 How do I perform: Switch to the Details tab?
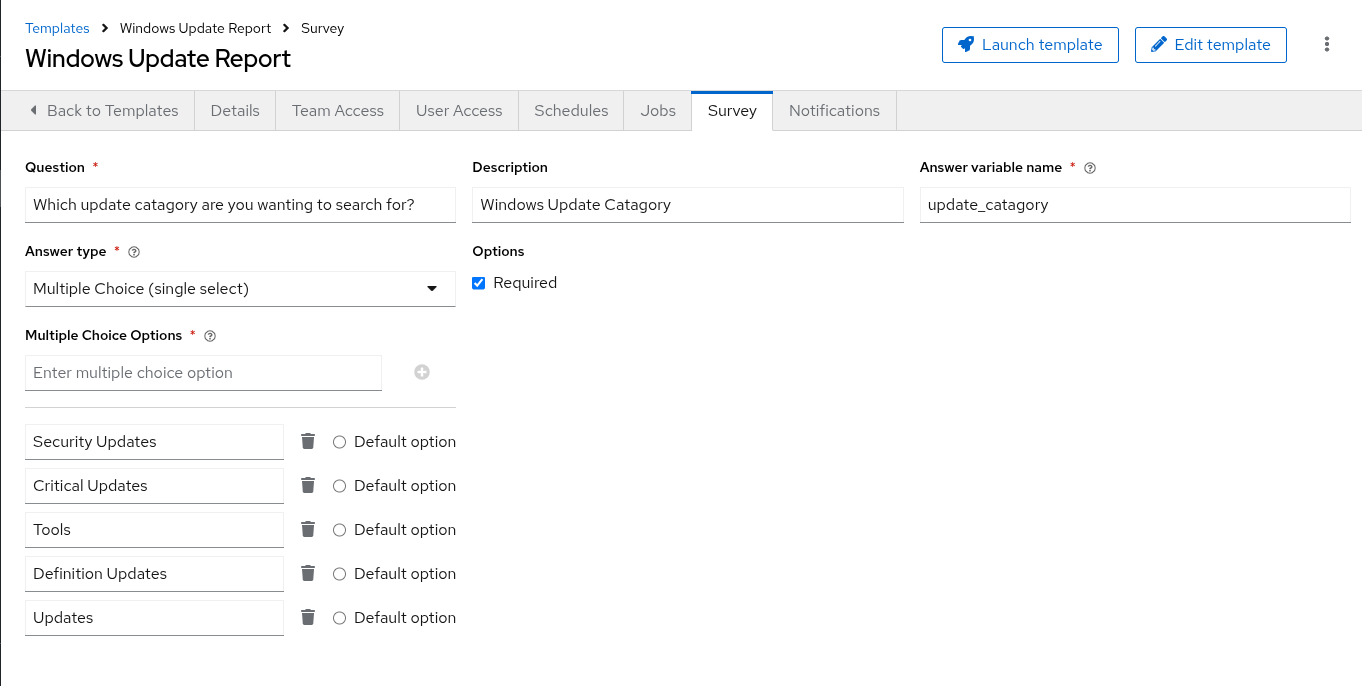[x=235, y=111]
